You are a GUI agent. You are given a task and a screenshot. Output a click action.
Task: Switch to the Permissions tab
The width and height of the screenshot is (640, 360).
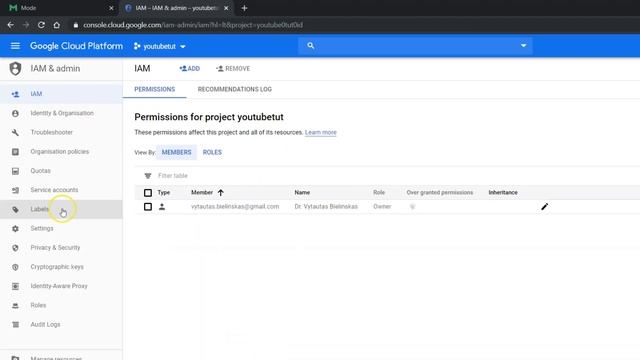(155, 89)
